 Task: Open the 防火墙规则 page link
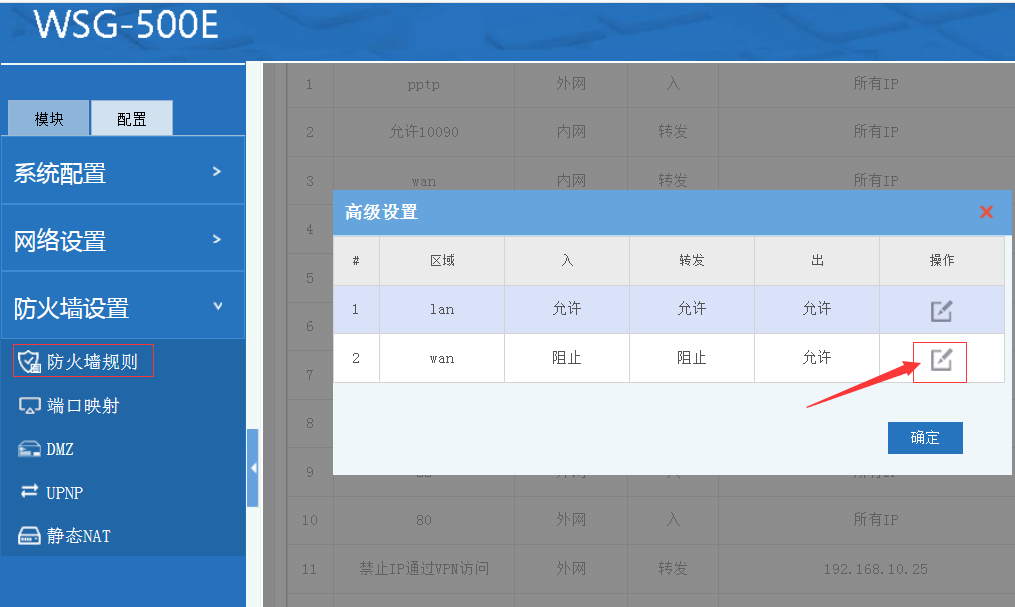pyautogui.click(x=92, y=362)
